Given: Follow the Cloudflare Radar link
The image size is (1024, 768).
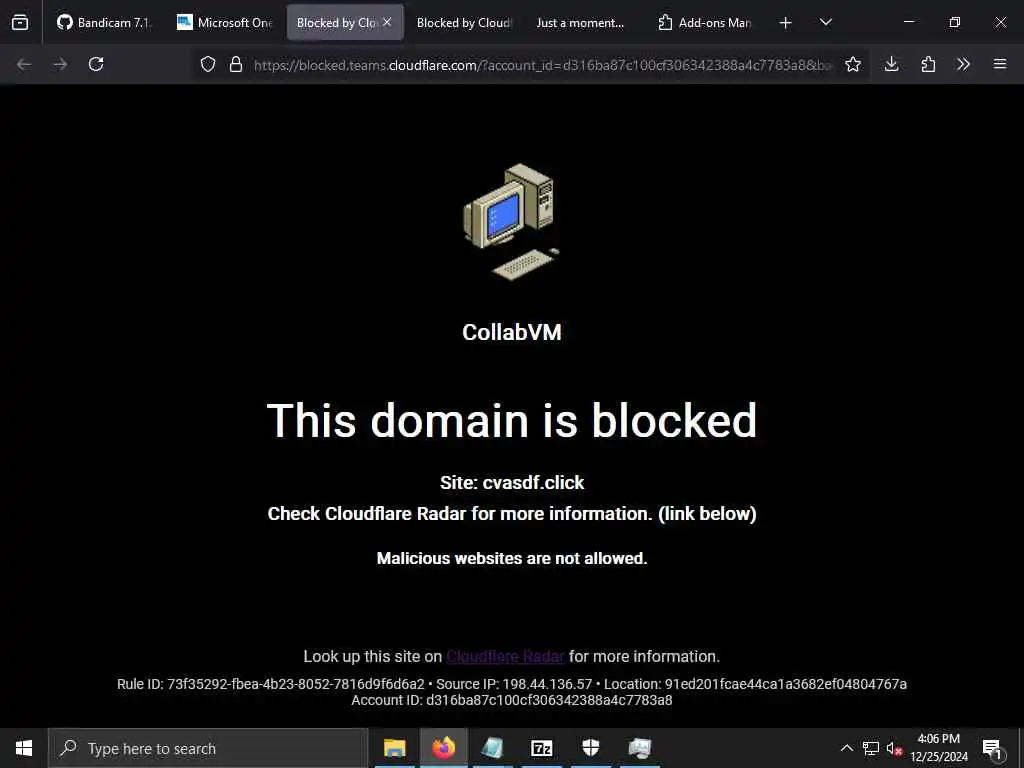Looking at the screenshot, I should 505,656.
